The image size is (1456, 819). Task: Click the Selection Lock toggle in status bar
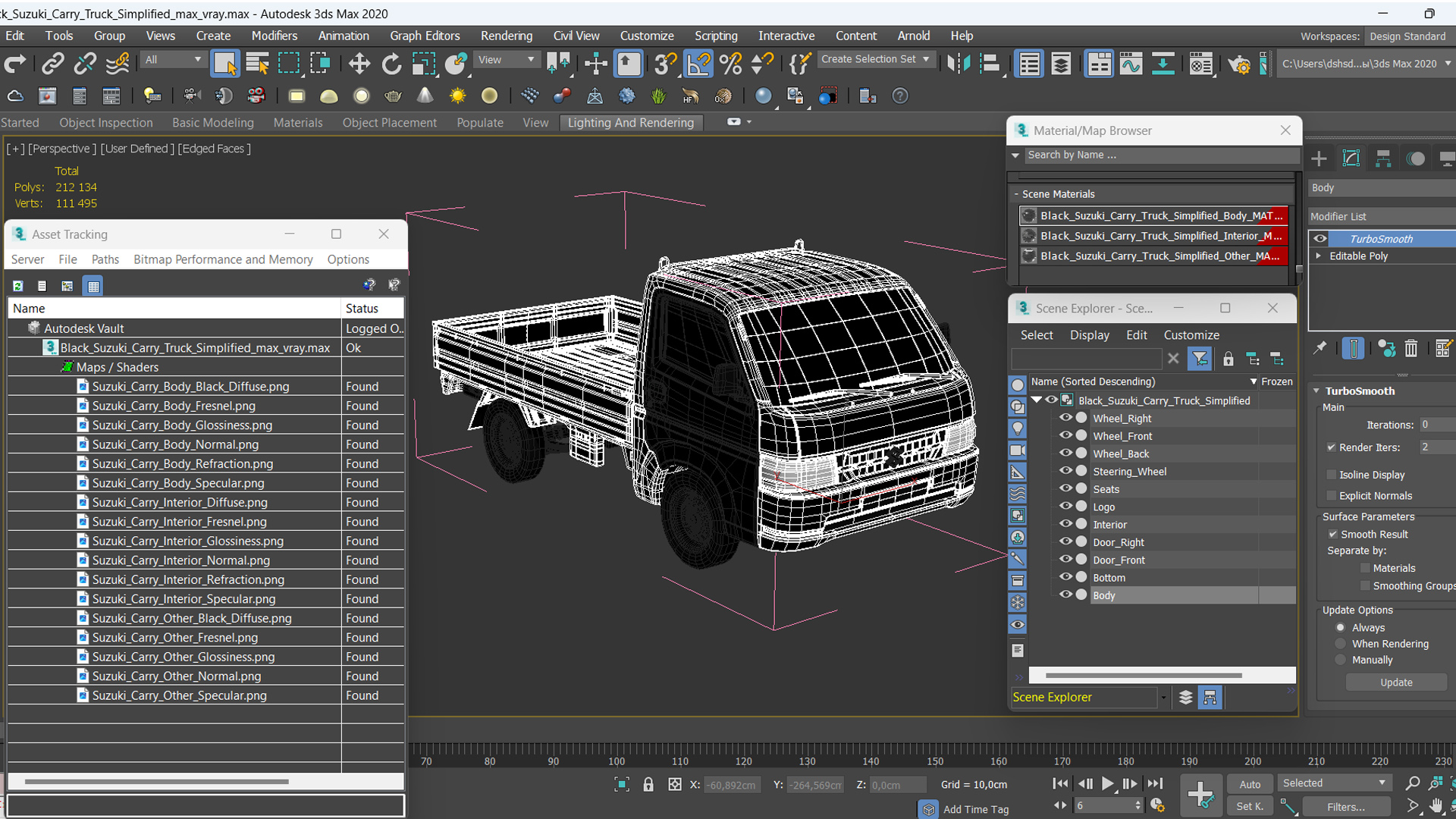click(648, 785)
